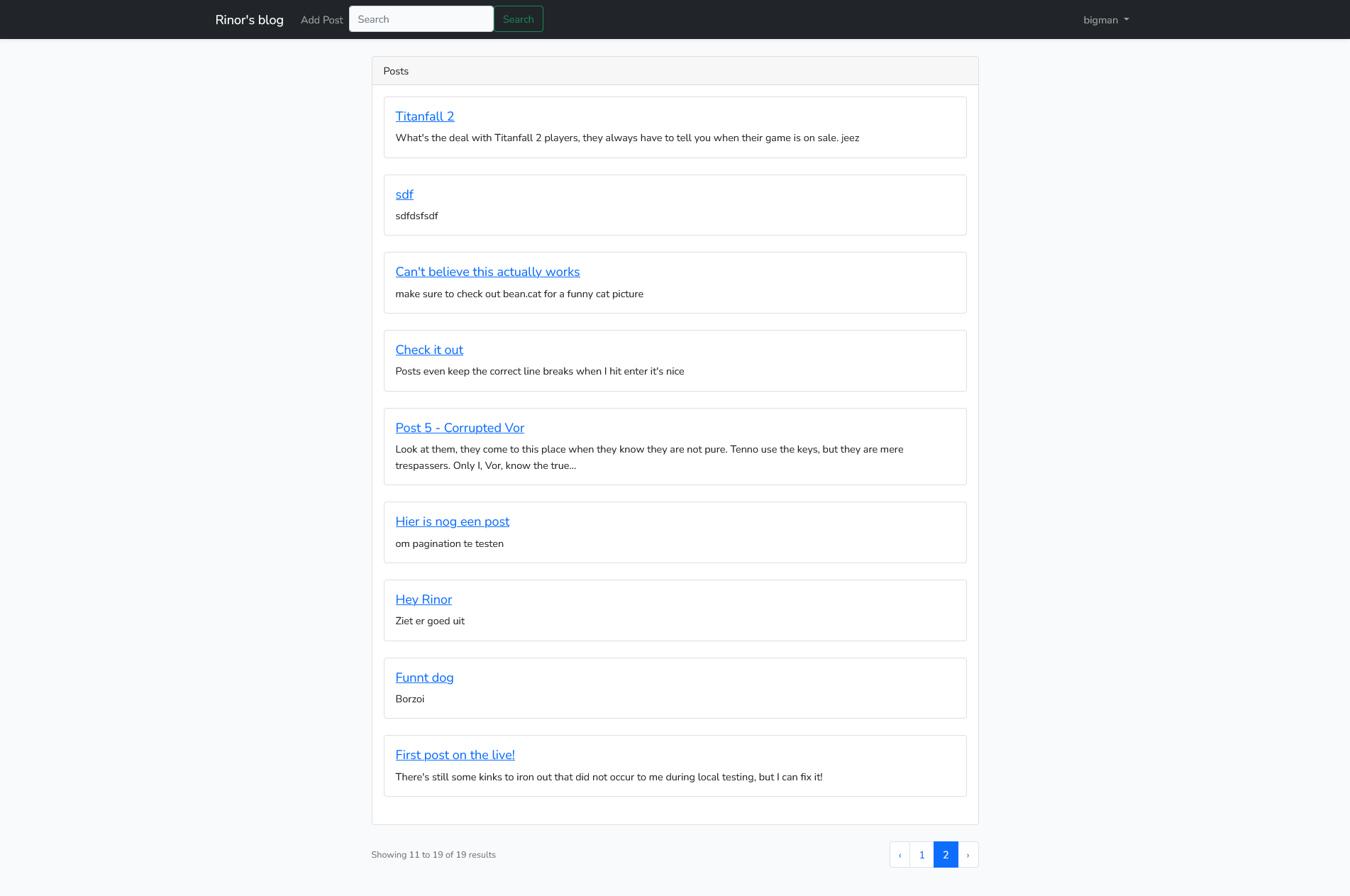Screen dimensions: 1350x896
Task: Go to pagination page 1
Action: (x=922, y=854)
